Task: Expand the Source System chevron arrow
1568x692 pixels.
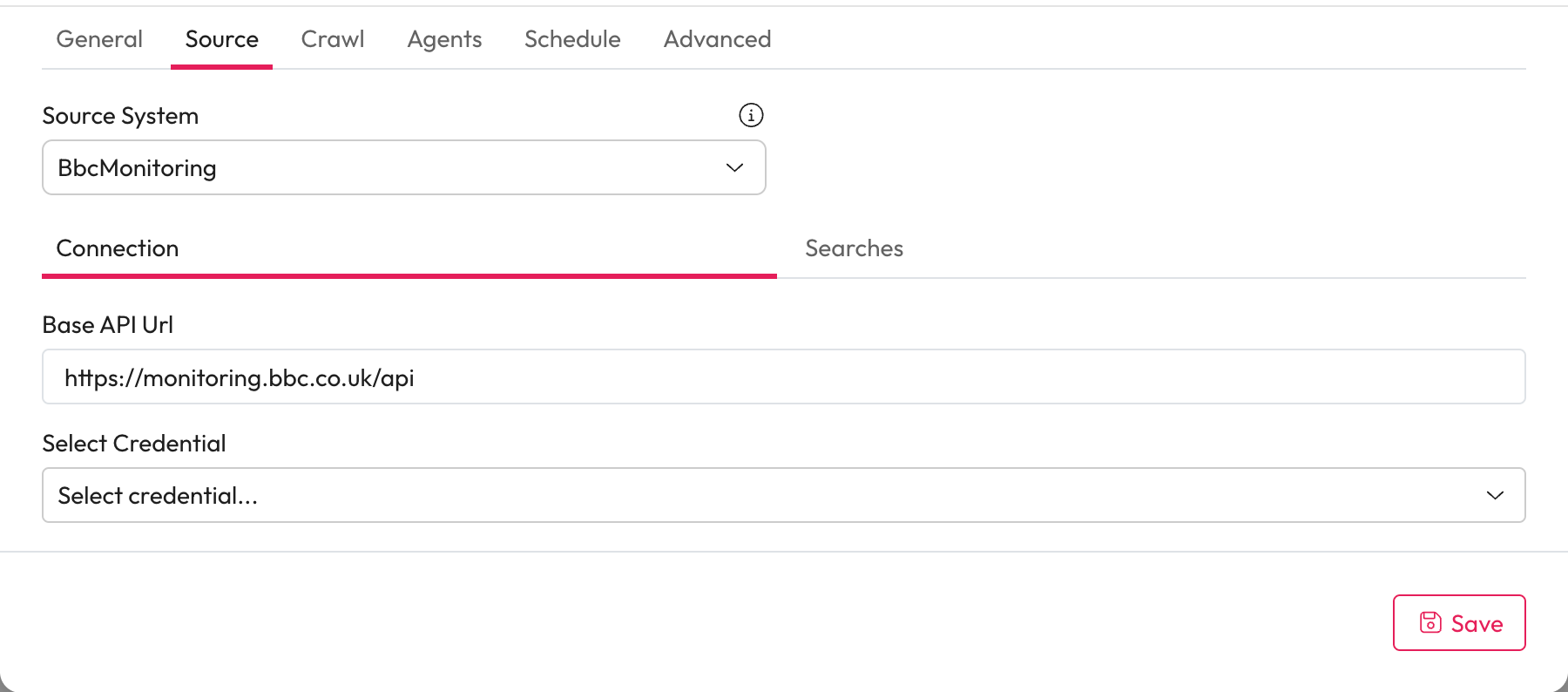Action: coord(734,167)
